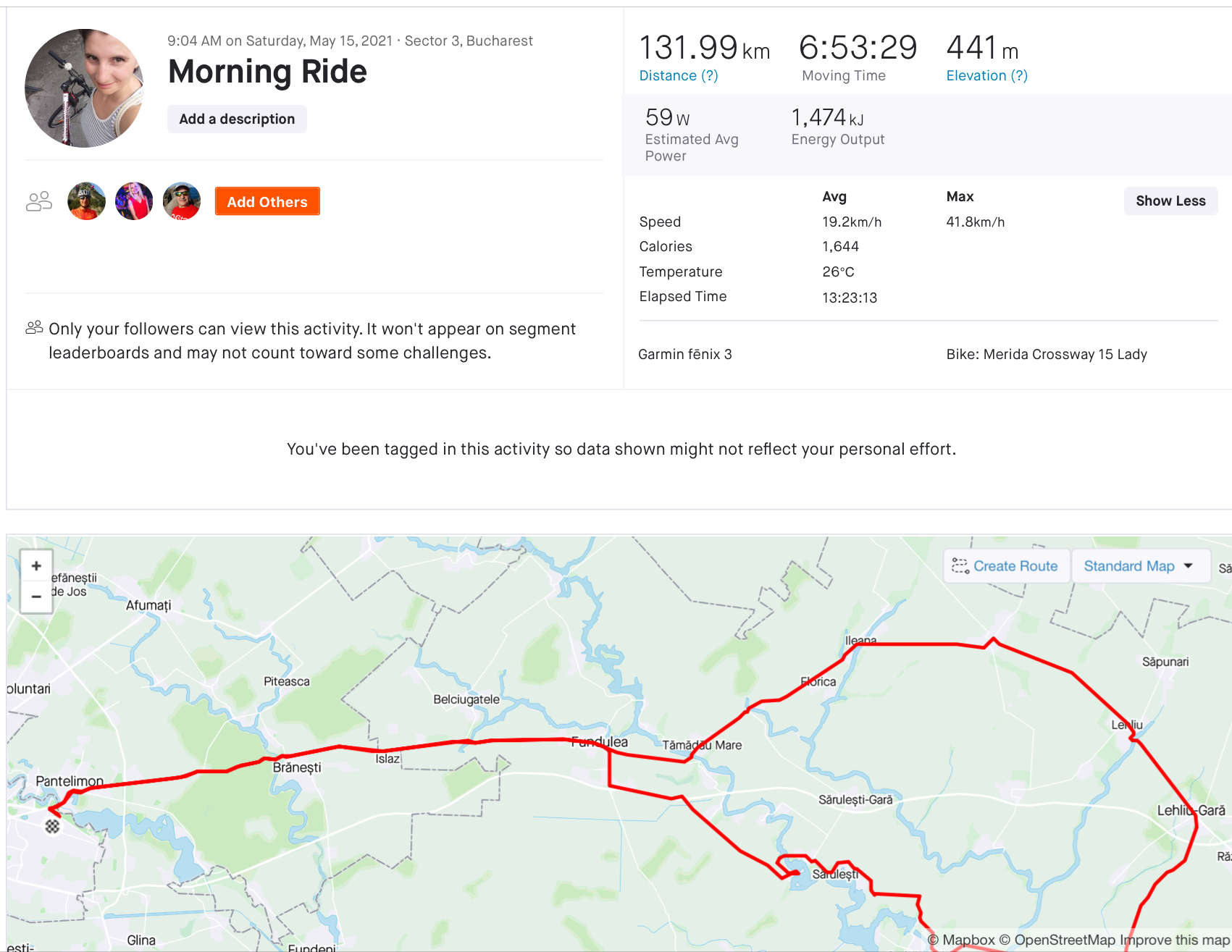
Task: Click the Create Route button
Action: pyautogui.click(x=1005, y=566)
